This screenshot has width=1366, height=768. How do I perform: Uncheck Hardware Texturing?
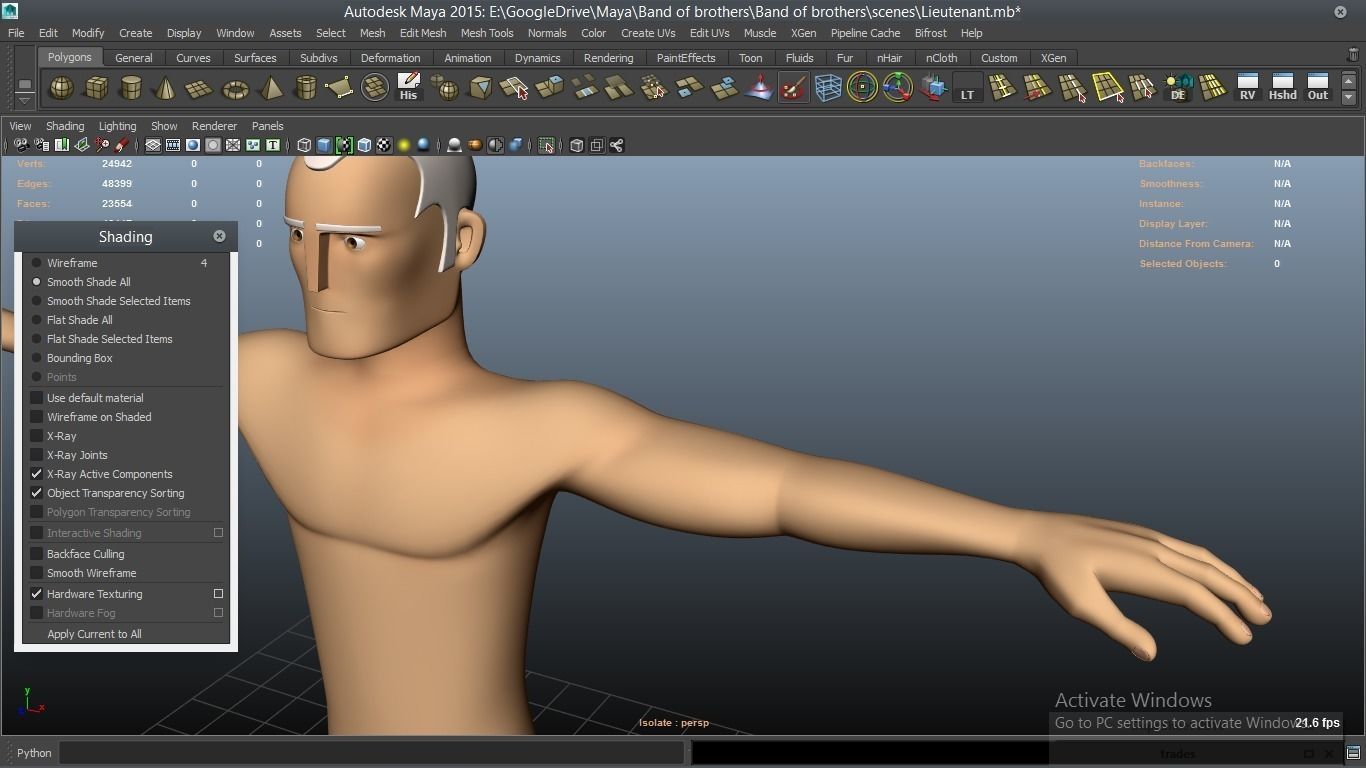coord(37,594)
